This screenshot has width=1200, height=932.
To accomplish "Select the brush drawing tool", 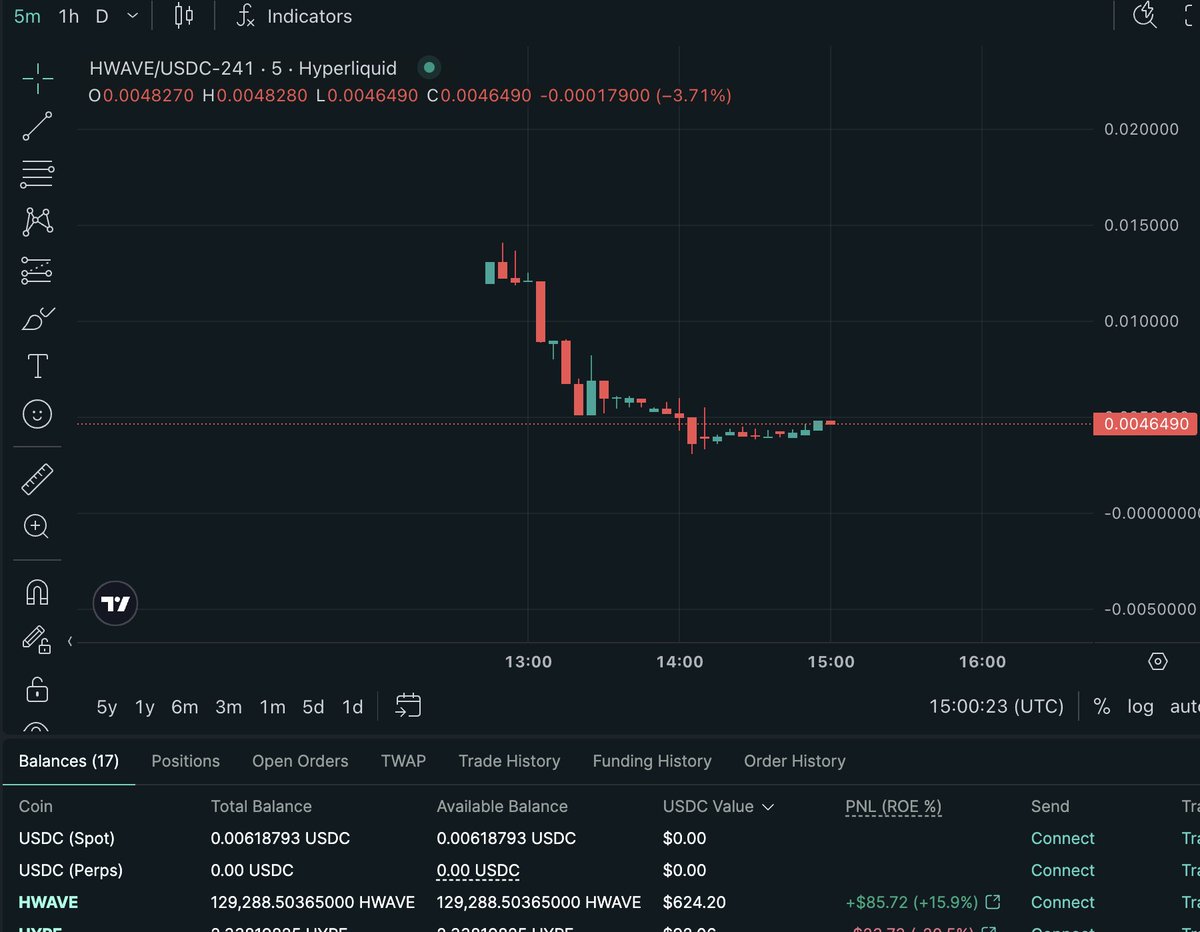I will [37, 318].
